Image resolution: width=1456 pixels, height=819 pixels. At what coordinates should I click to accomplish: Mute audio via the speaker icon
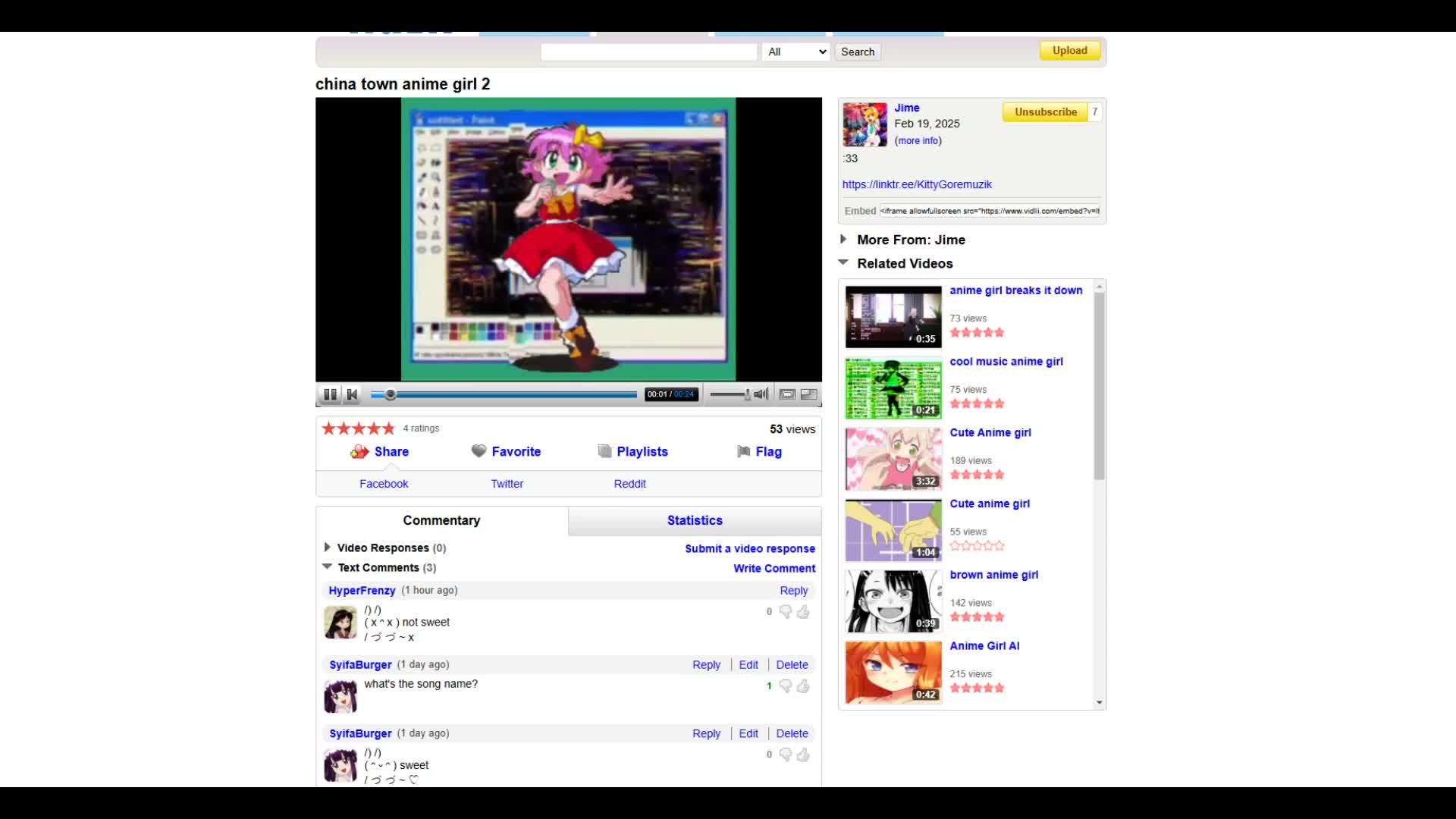761,394
